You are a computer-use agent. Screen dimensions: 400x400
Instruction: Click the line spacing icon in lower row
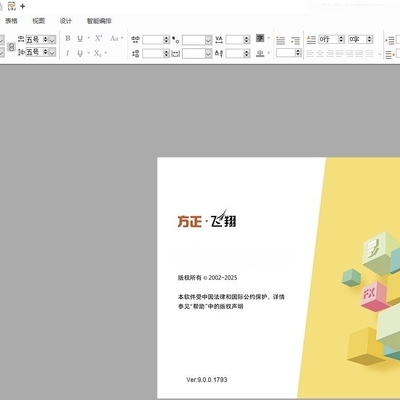pyautogui.click(x=135, y=53)
